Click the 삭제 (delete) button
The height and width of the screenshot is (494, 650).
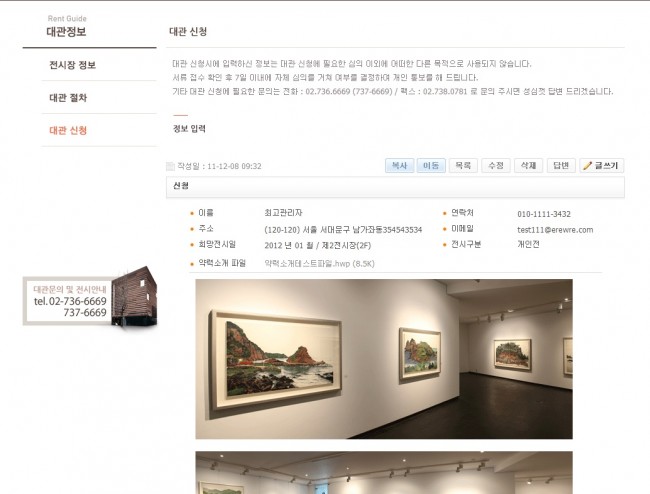pyautogui.click(x=529, y=166)
